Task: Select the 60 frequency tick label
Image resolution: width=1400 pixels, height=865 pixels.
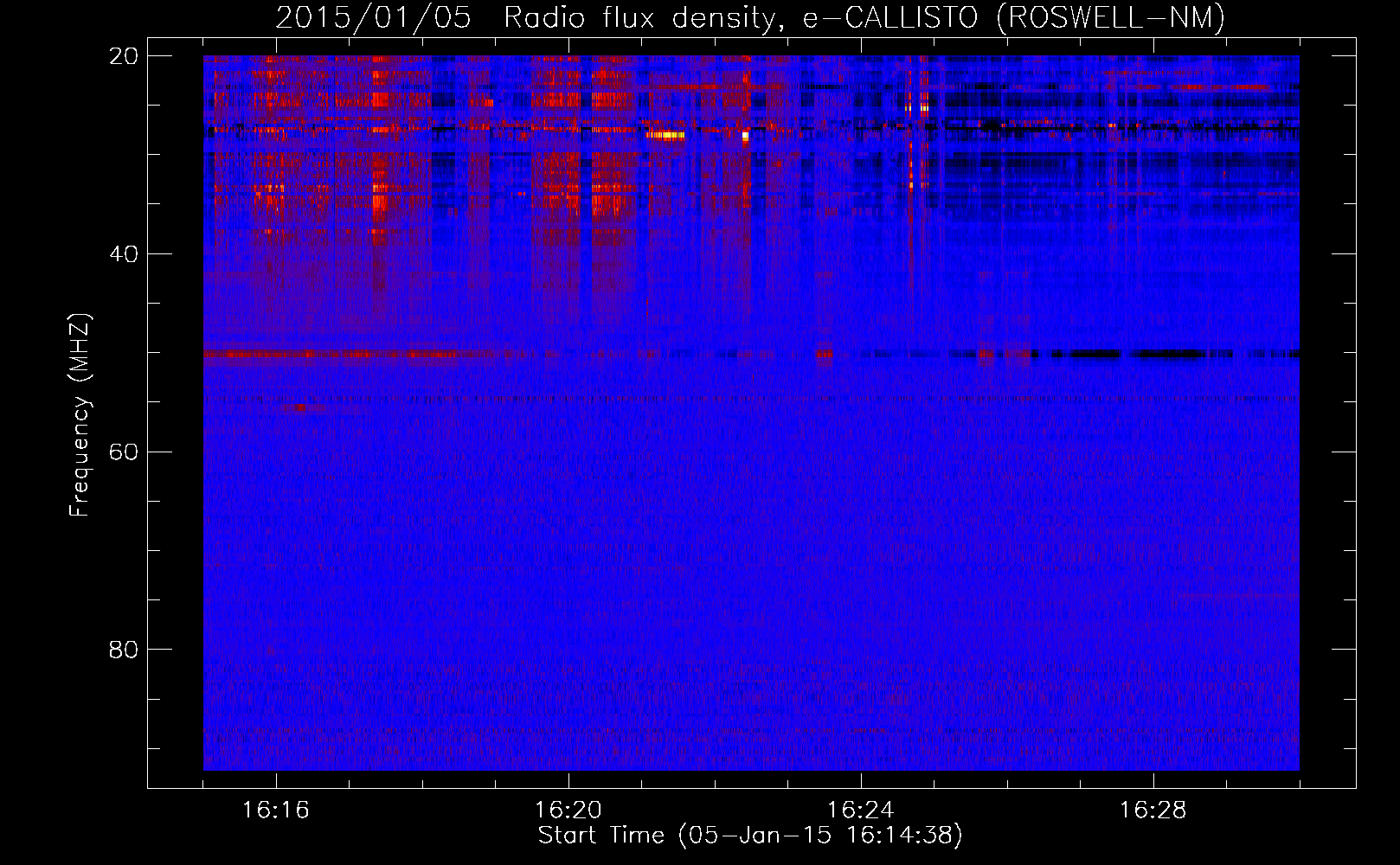Action: click(124, 452)
